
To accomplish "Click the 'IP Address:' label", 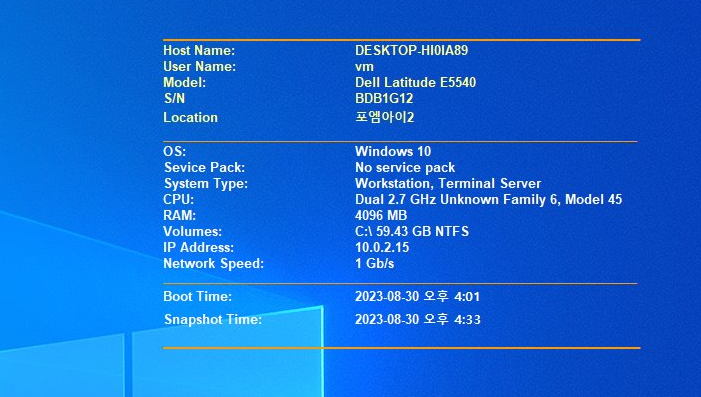I will (x=198, y=248).
